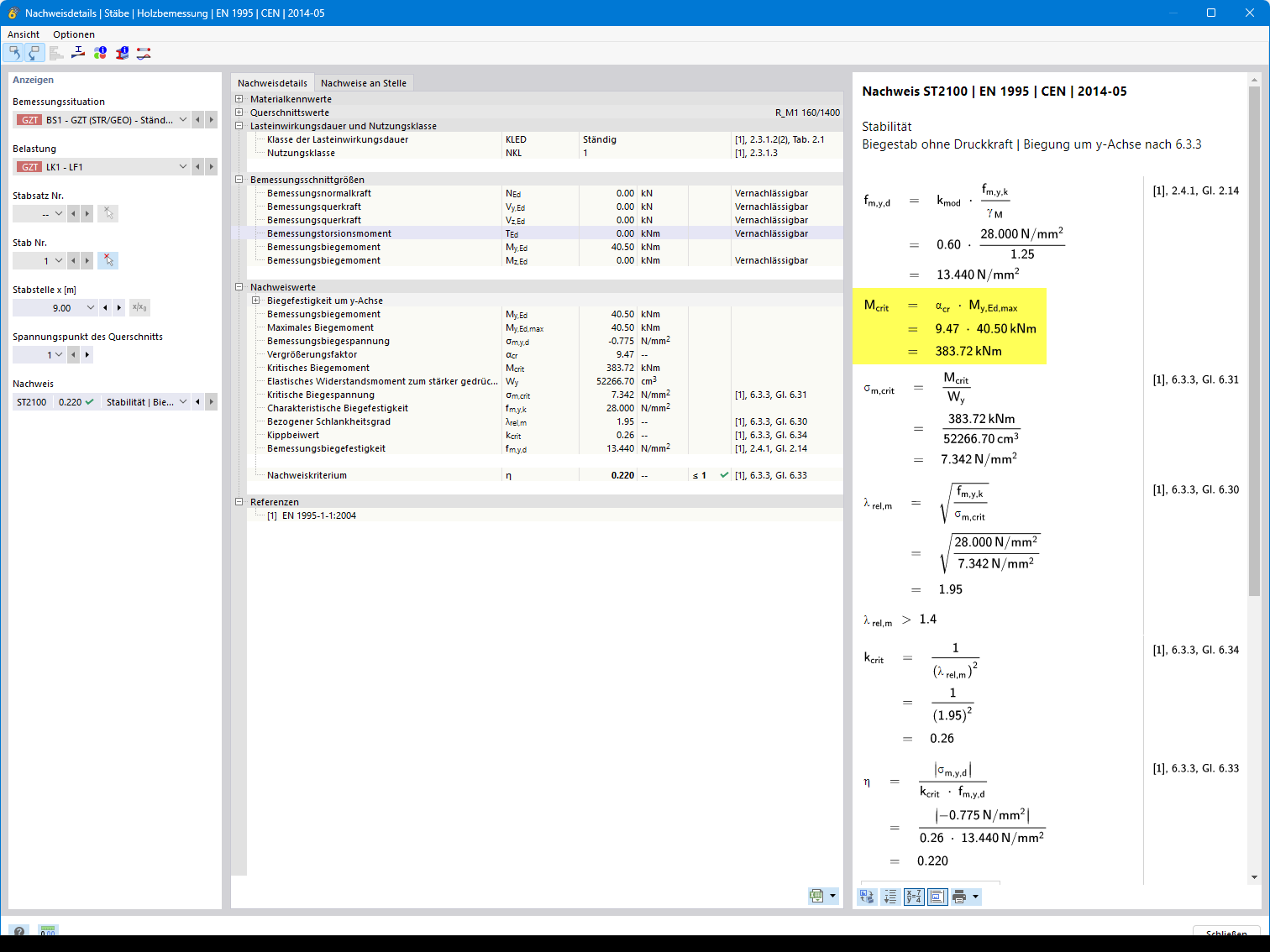Click the toolbar icon showing an I-beam on a member
Screen dimensions: 1270x952
click(x=78, y=53)
